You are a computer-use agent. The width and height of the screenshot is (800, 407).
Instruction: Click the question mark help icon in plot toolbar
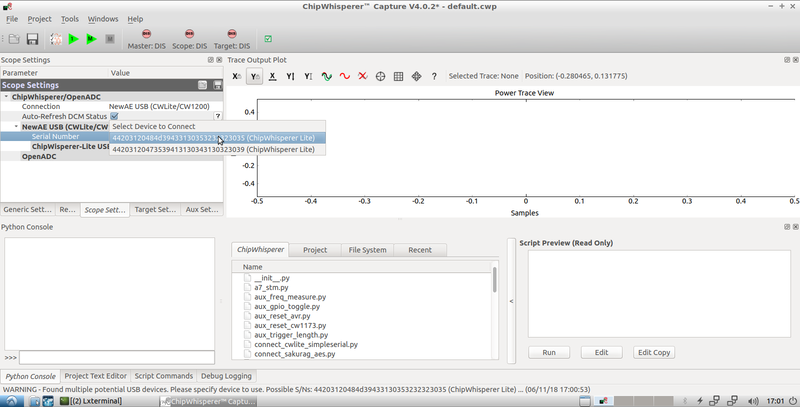point(434,76)
